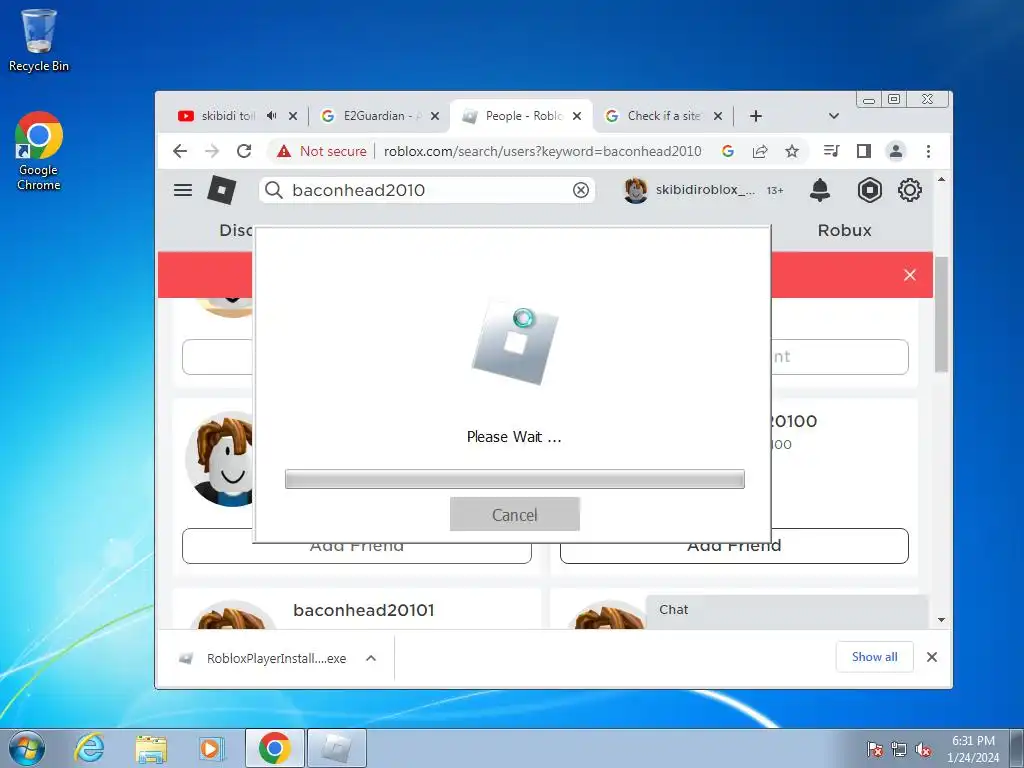
Task: Open Windows Explorer from taskbar
Action: click(151, 748)
